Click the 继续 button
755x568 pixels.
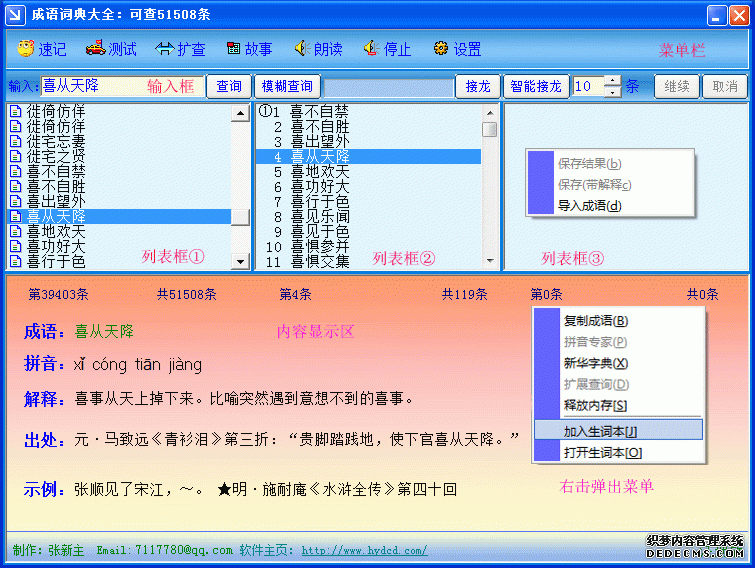coord(677,87)
